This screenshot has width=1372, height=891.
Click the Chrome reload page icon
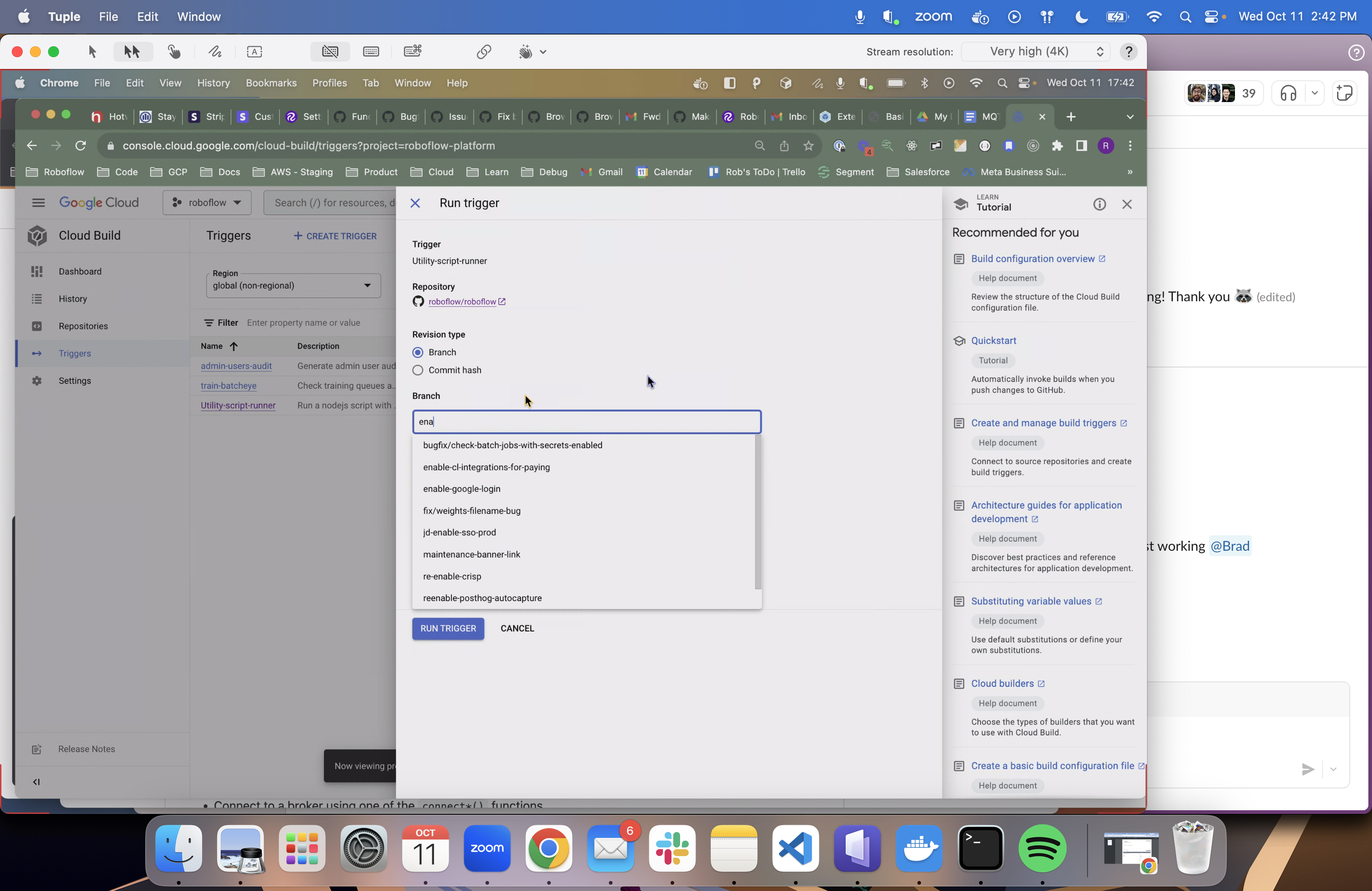pyautogui.click(x=81, y=146)
